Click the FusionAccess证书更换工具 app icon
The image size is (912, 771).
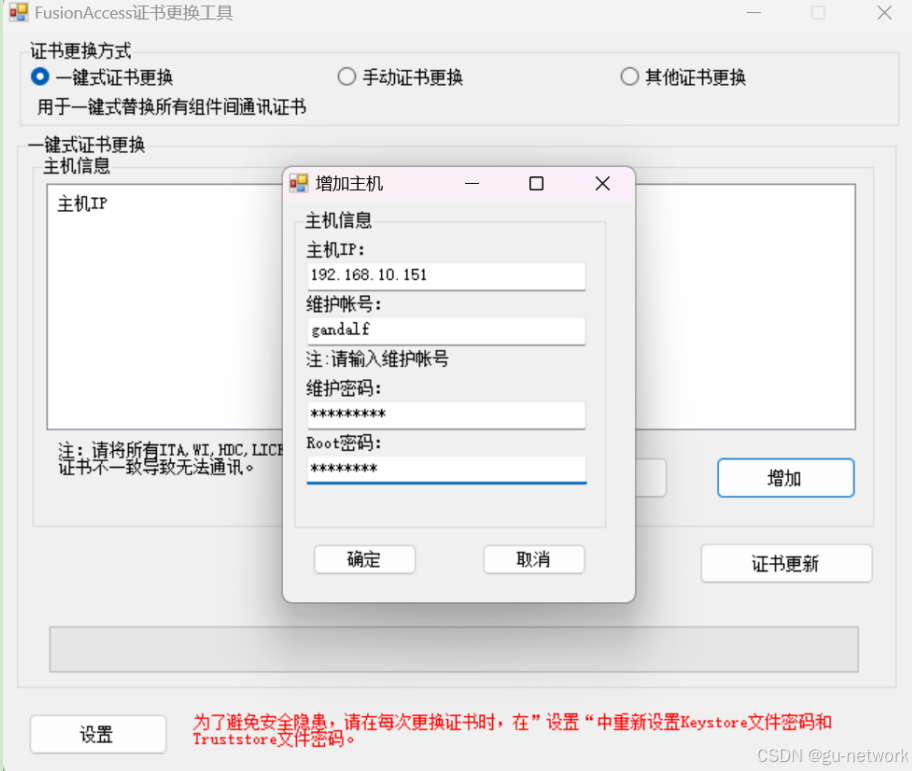19,12
